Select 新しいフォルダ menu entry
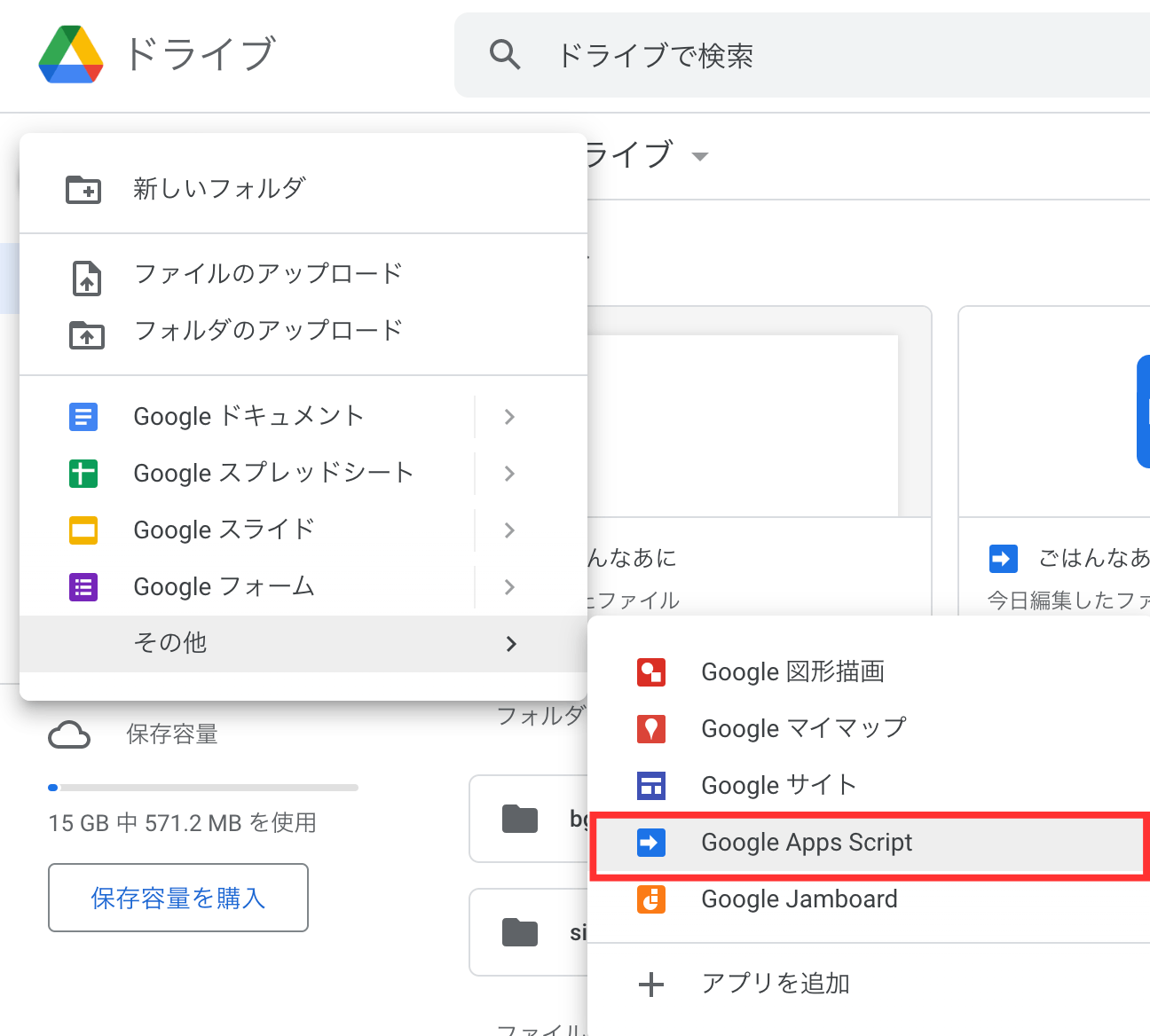 303,189
